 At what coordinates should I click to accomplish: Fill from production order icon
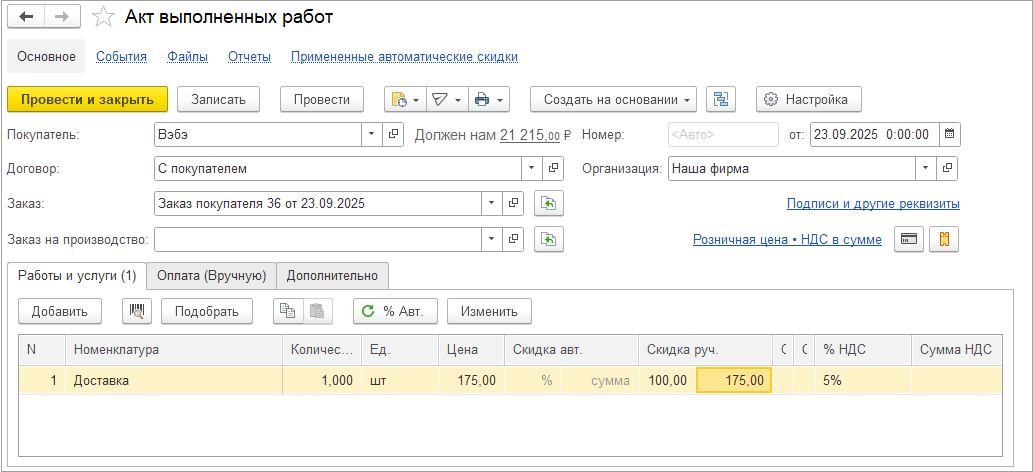549,239
